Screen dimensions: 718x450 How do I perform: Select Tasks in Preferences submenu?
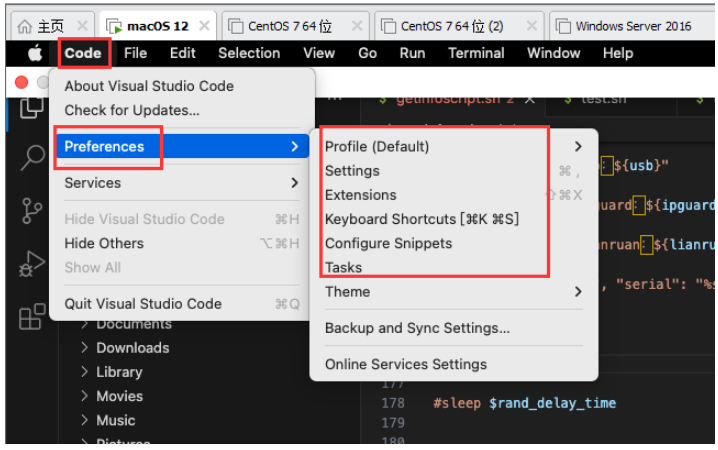coord(454,268)
